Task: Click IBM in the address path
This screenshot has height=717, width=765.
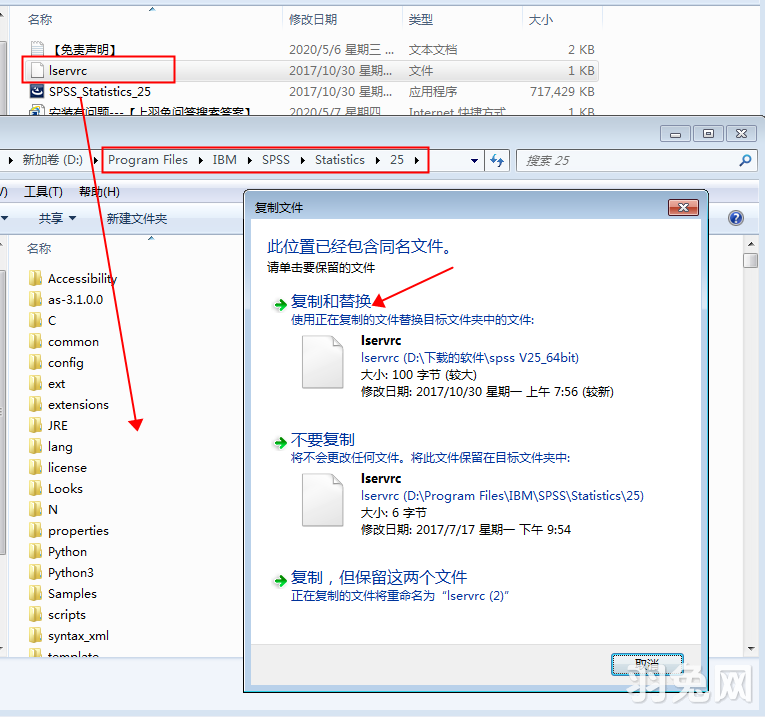Action: [x=224, y=159]
